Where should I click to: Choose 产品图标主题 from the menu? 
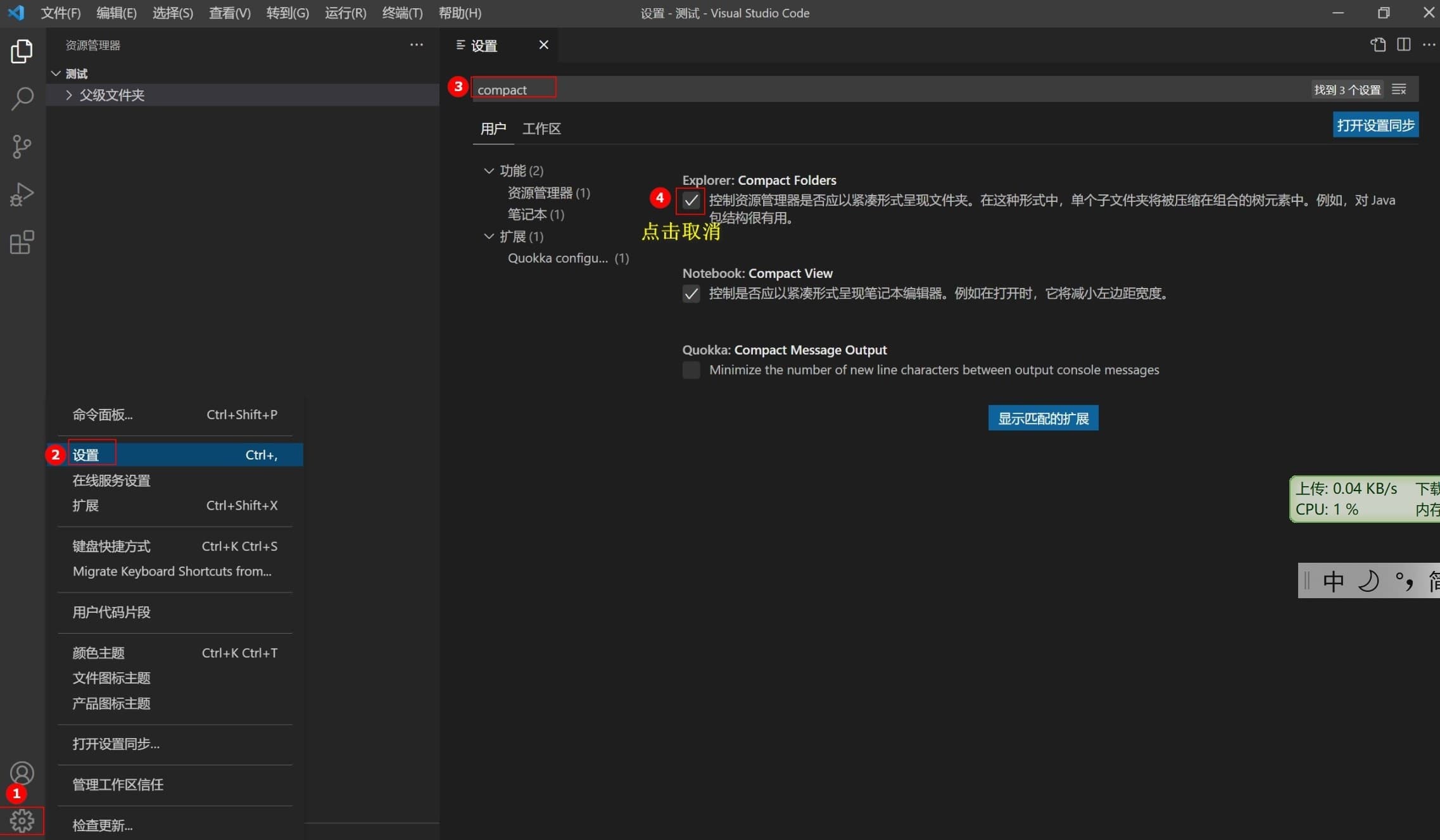point(175,703)
